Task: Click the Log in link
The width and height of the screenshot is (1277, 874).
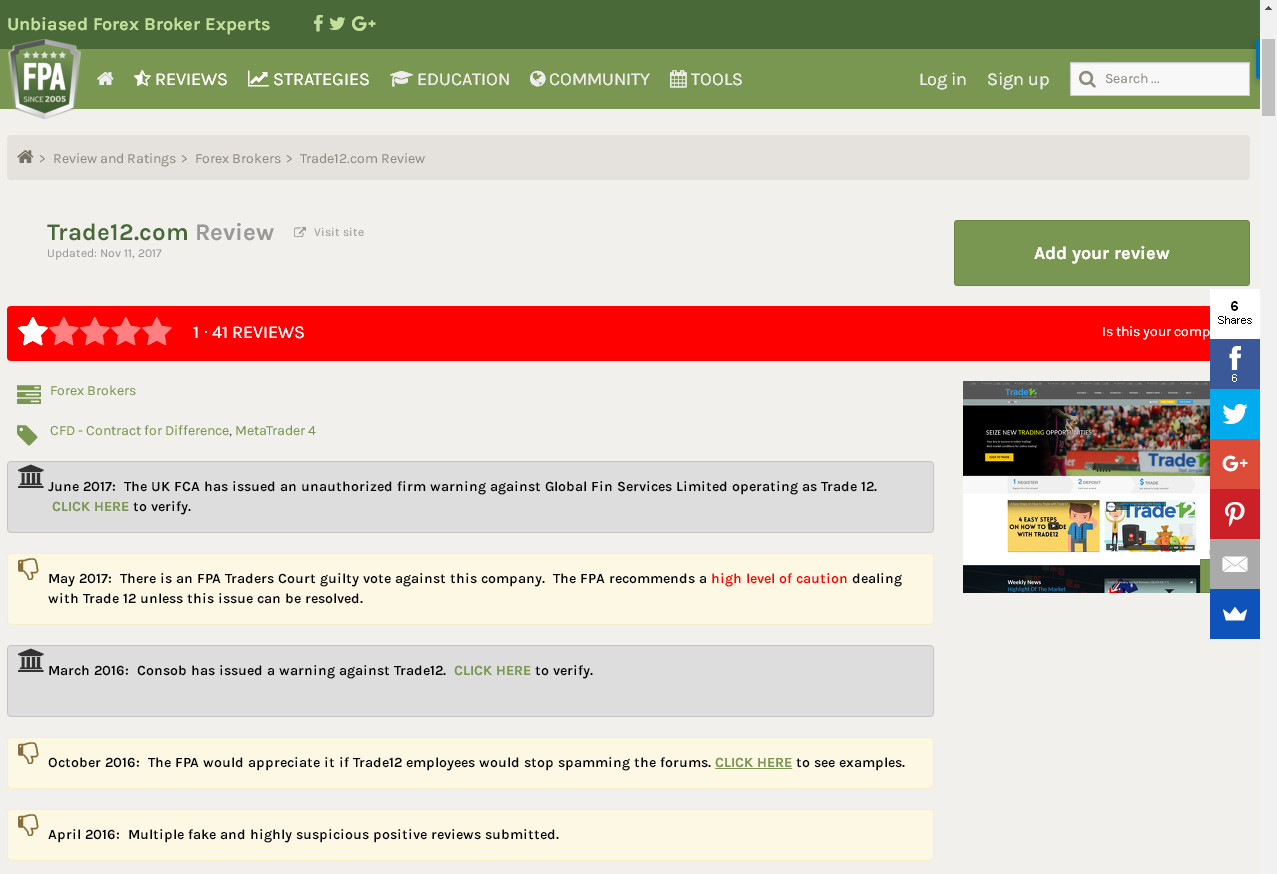Action: (x=942, y=79)
